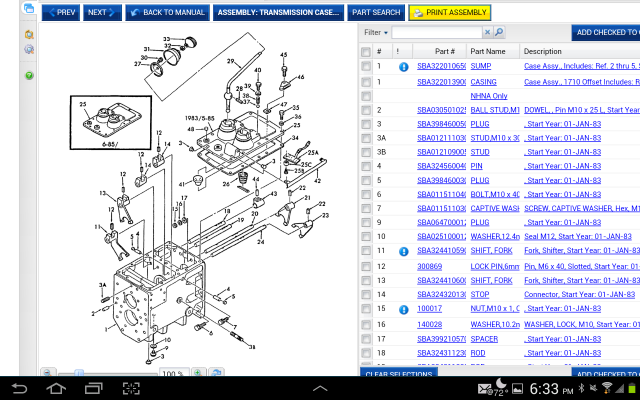Open PART SEARCH
The width and height of the screenshot is (640, 400).
click(376, 13)
